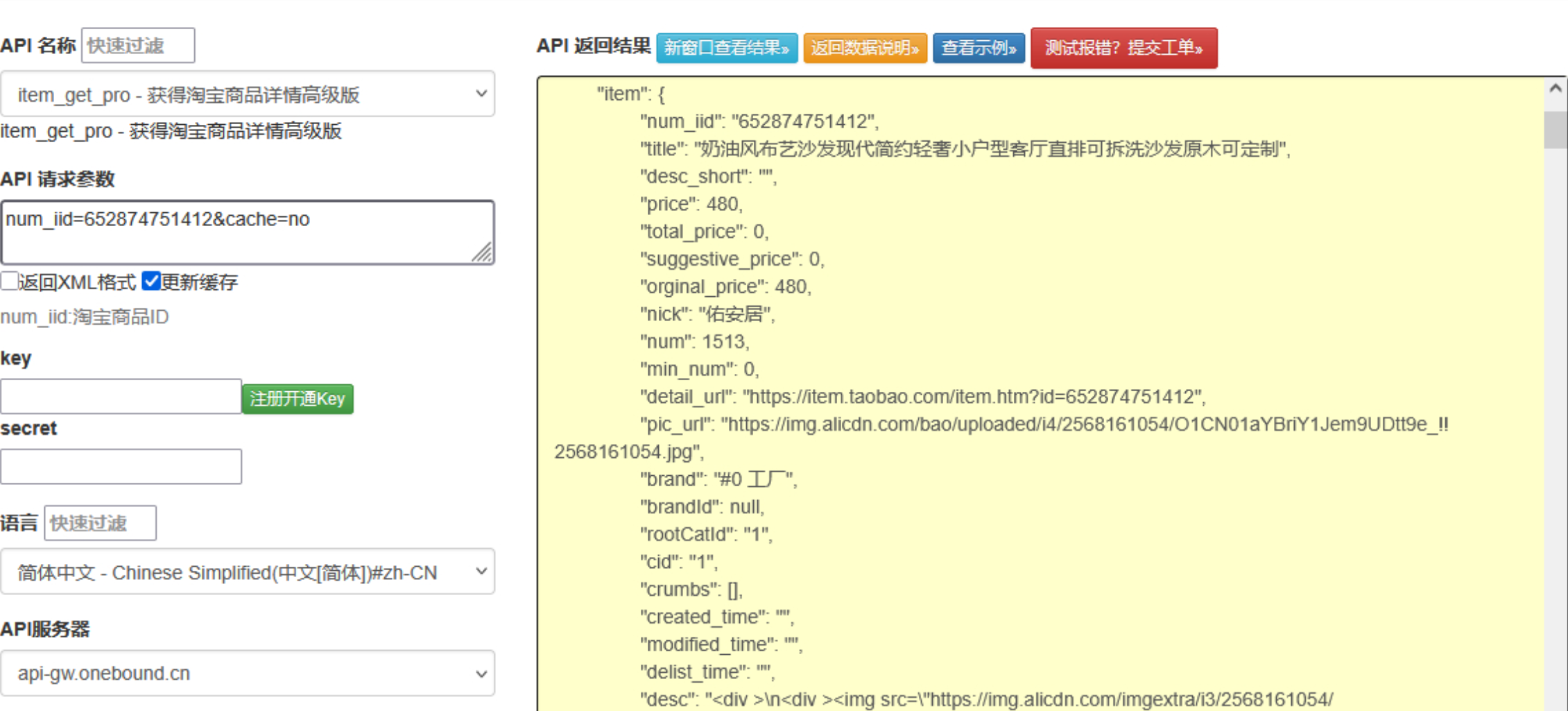Screen dimensions: 1568x711
Task: Click the results panel scrollbar thumb
Action: coord(1556,129)
